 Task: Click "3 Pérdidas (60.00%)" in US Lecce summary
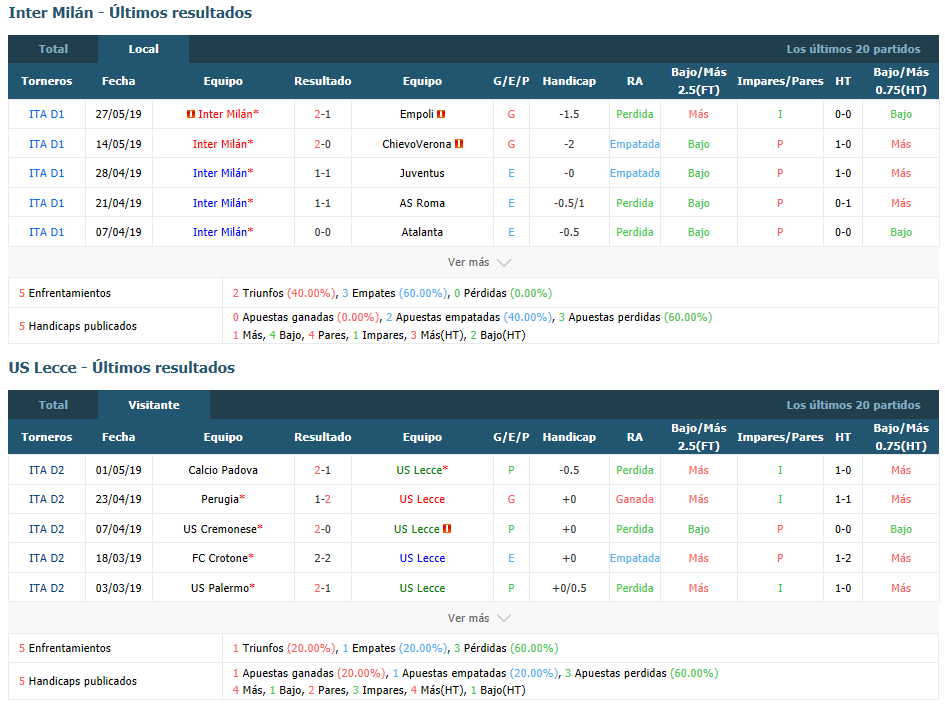coord(506,648)
